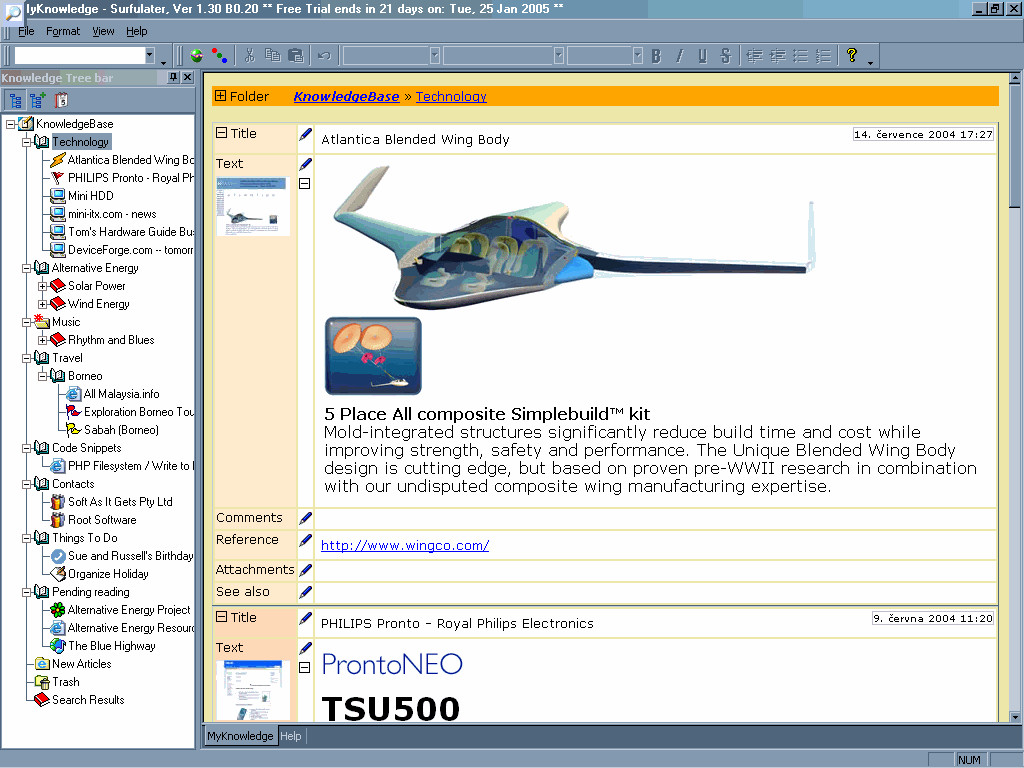Click the Cut scissors icon

249,56
